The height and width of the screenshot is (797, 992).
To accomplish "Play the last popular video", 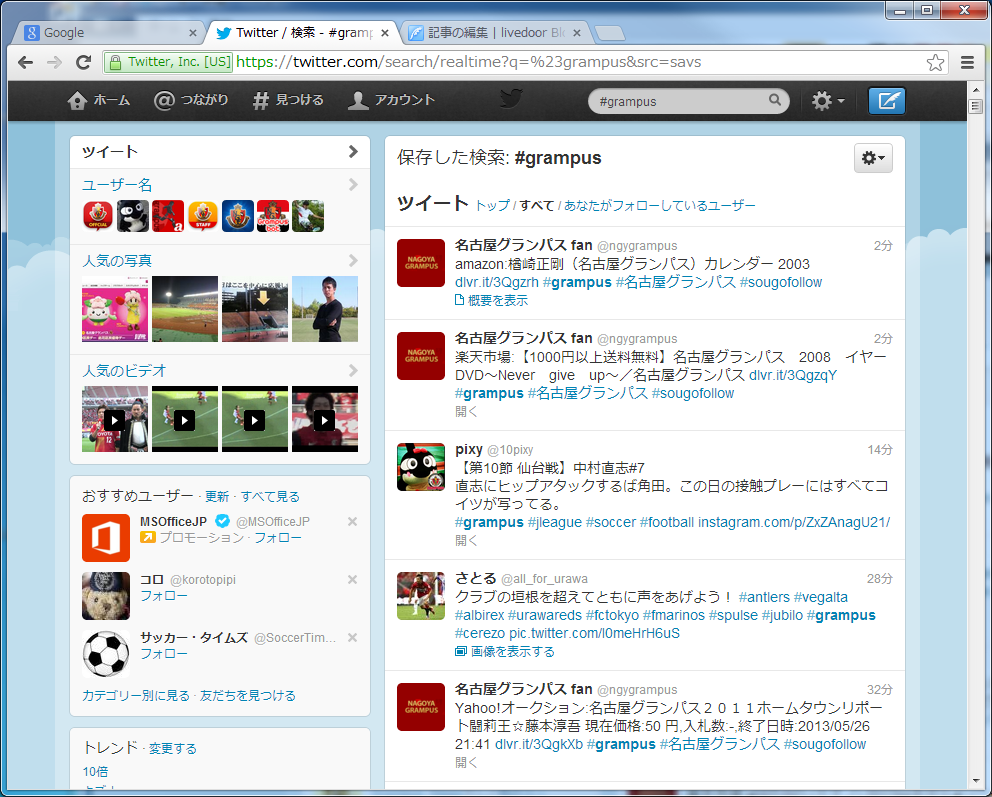I will [x=325, y=419].
